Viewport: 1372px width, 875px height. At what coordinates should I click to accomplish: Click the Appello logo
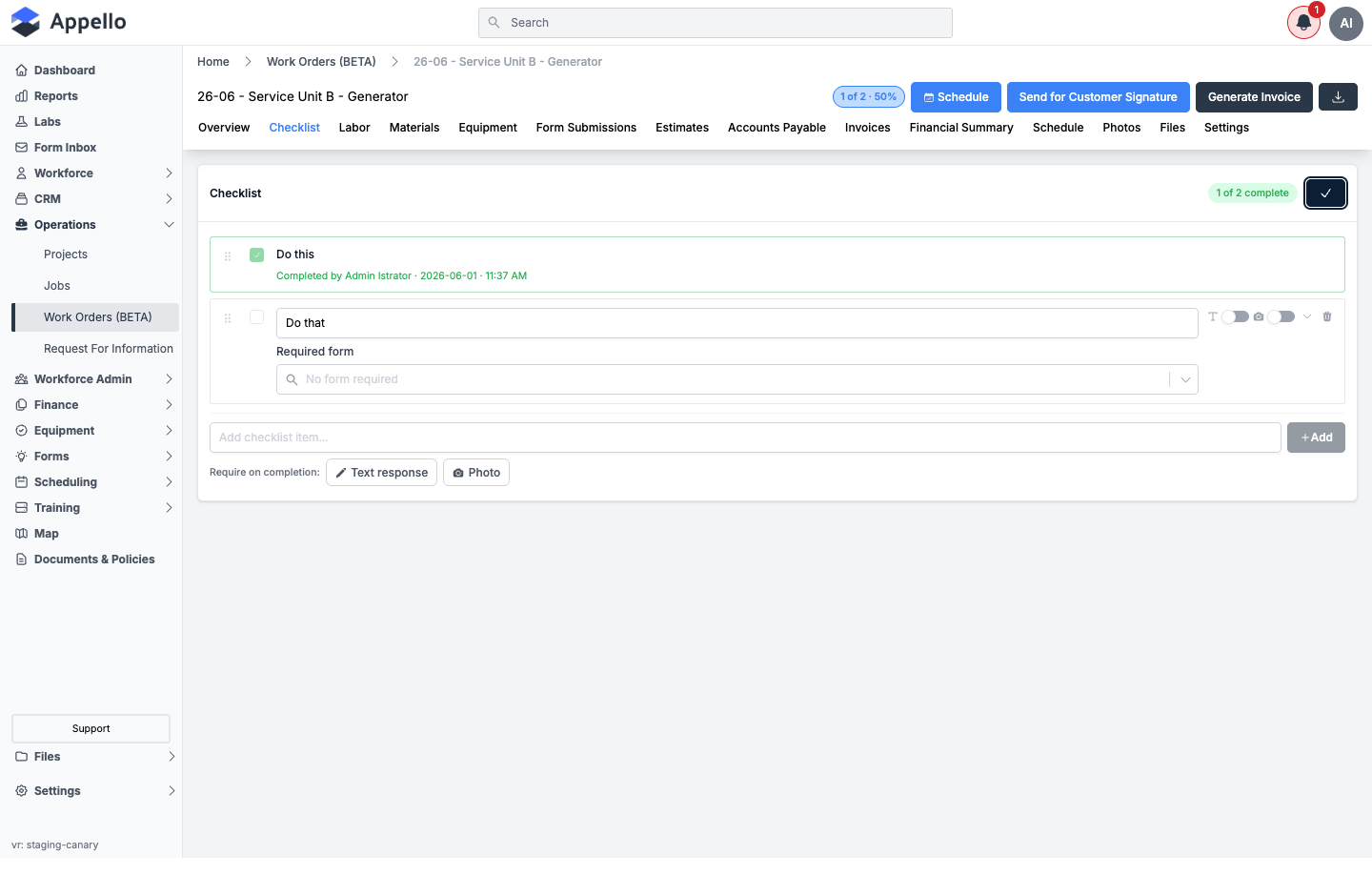(x=69, y=22)
